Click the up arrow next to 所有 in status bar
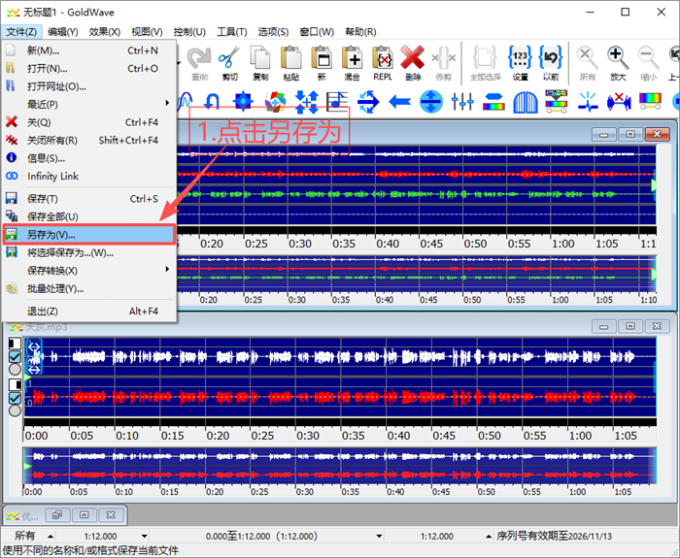 coord(50,536)
